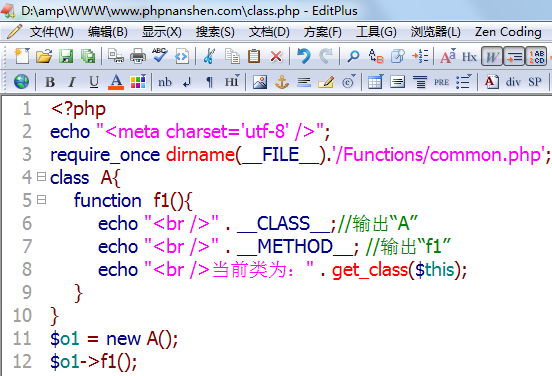Collapse the class A code fold

point(42,176)
